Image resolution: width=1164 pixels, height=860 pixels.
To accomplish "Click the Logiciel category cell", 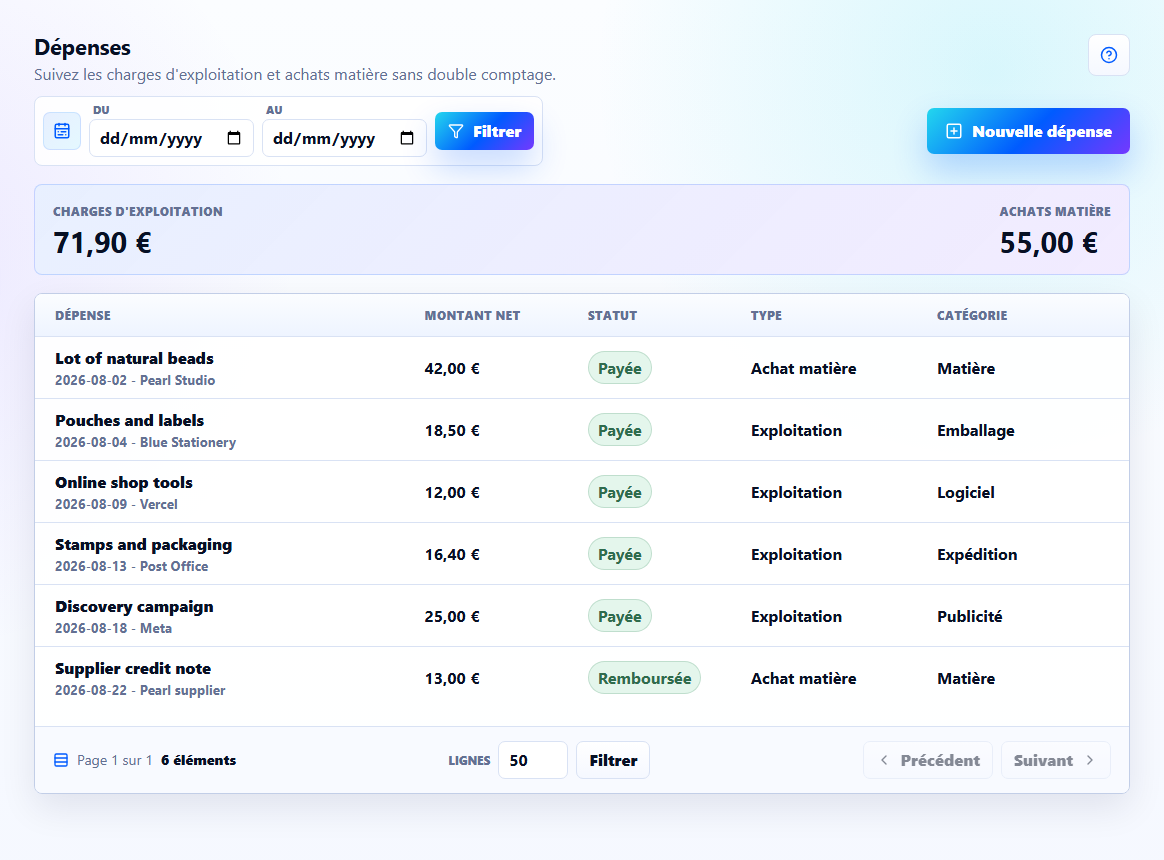I will coord(966,492).
